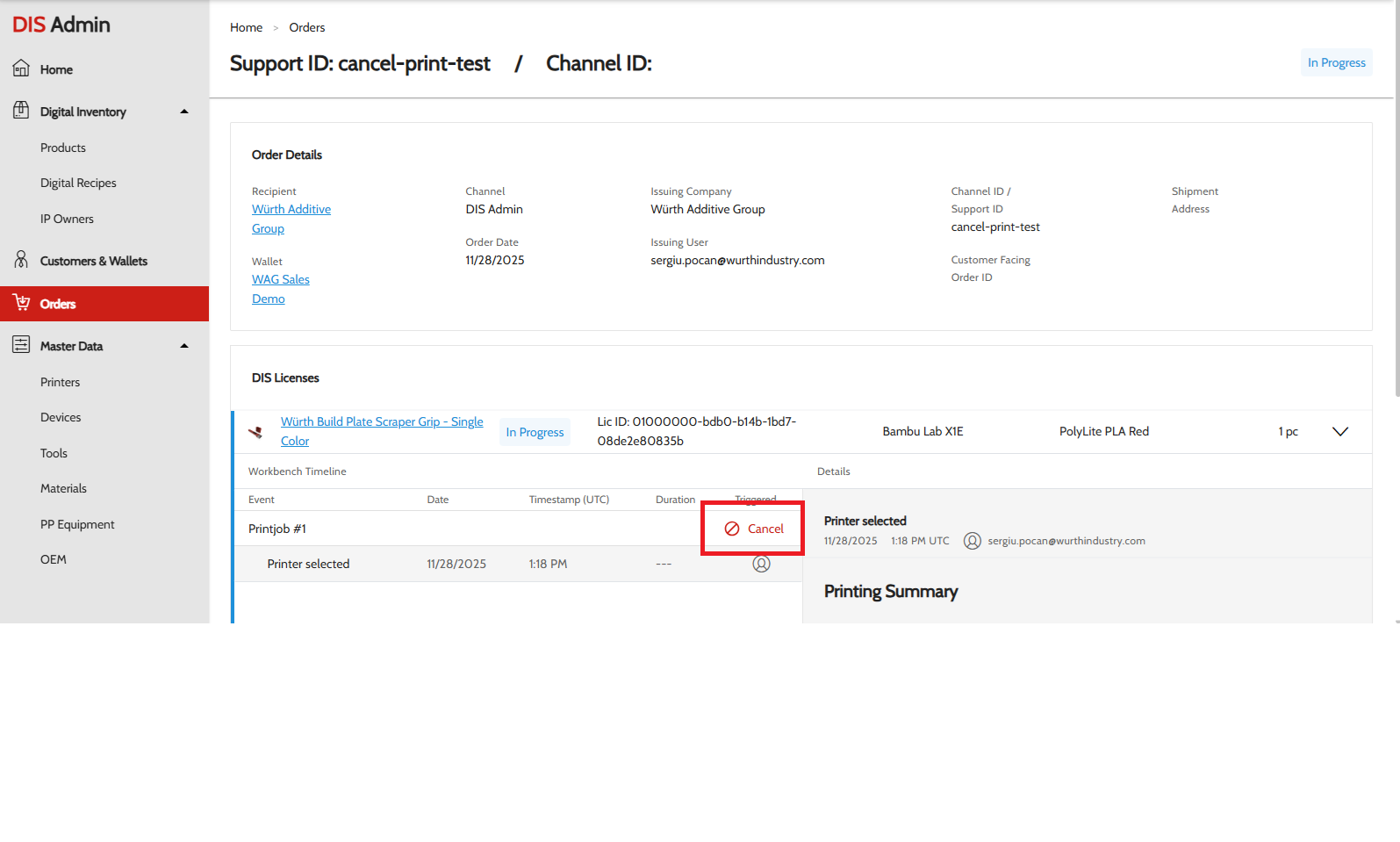The height and width of the screenshot is (842, 1400).
Task: Click the scraper grip product thumbnail
Action: coord(255,432)
